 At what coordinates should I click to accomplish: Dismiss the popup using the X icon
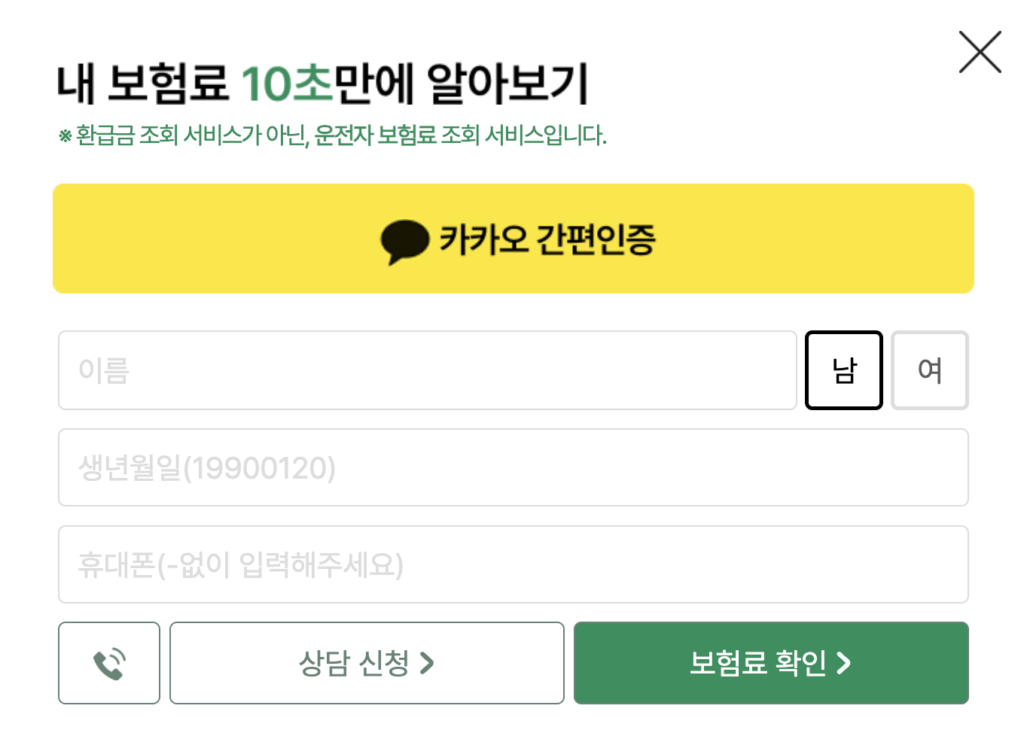tap(978, 52)
